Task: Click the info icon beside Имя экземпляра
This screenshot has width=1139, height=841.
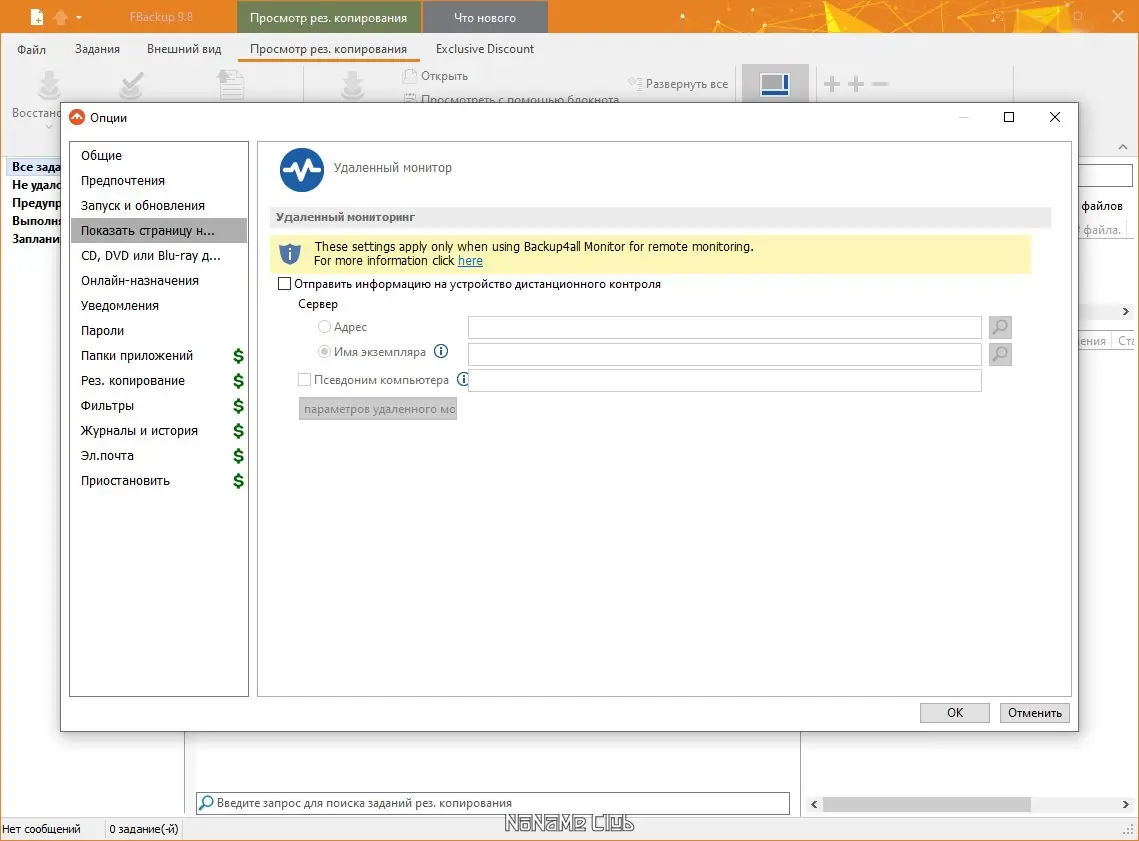Action: [441, 352]
